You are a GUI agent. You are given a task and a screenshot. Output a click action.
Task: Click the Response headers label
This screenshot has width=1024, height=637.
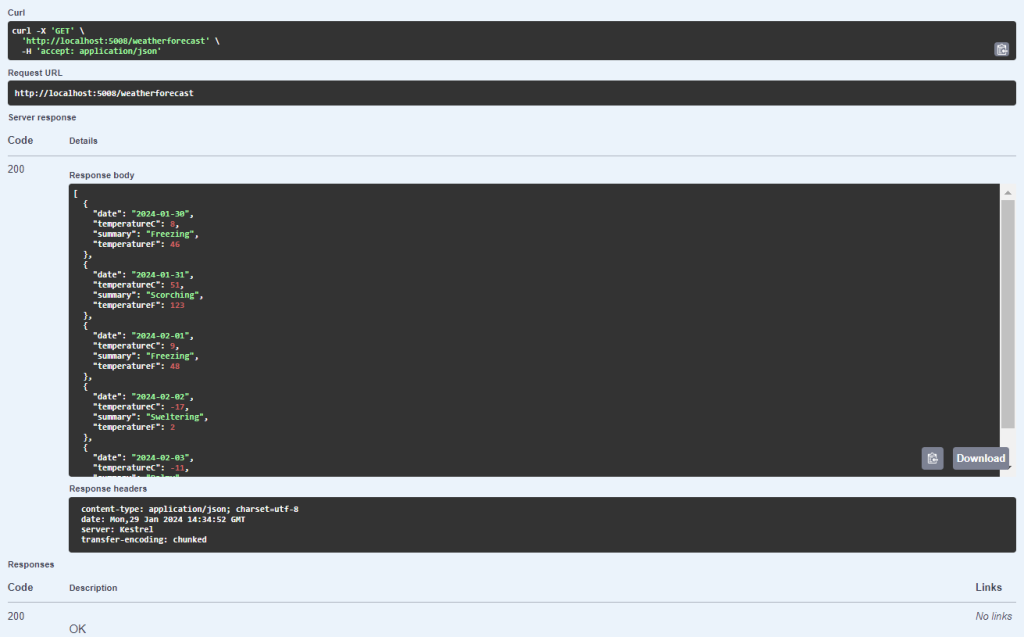click(108, 489)
